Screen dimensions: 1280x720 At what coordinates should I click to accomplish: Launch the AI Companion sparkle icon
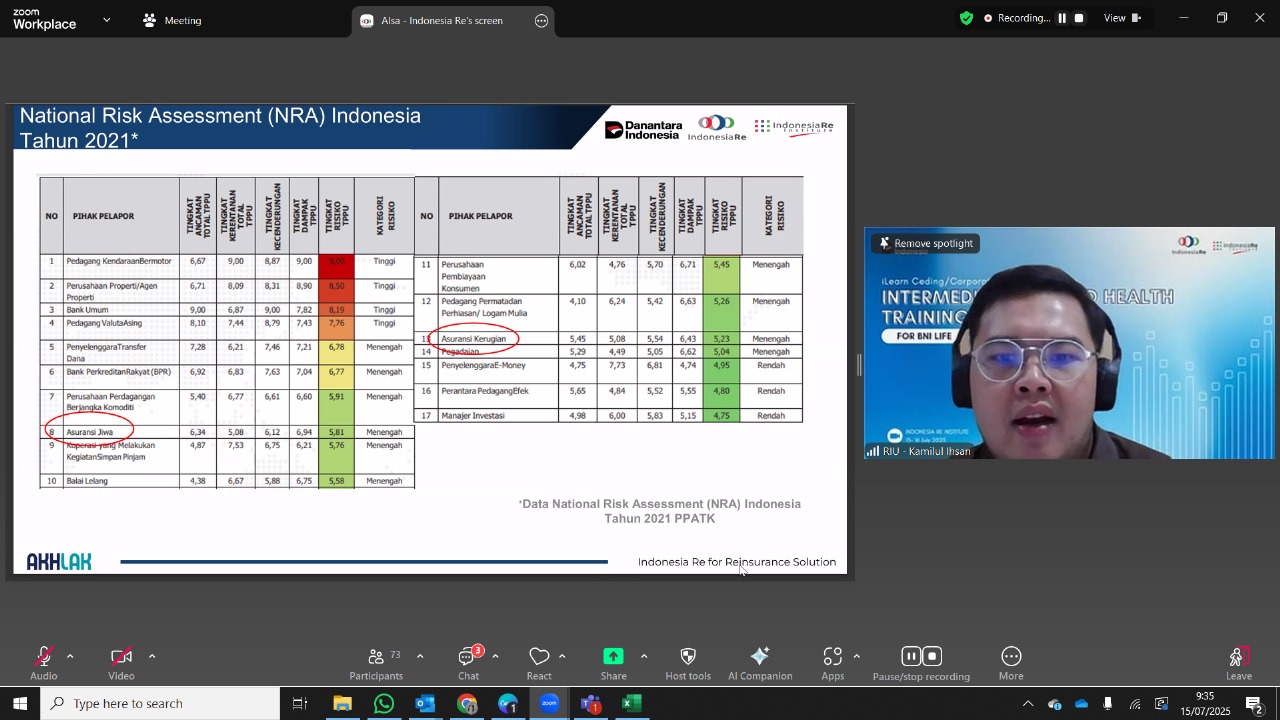click(760, 657)
